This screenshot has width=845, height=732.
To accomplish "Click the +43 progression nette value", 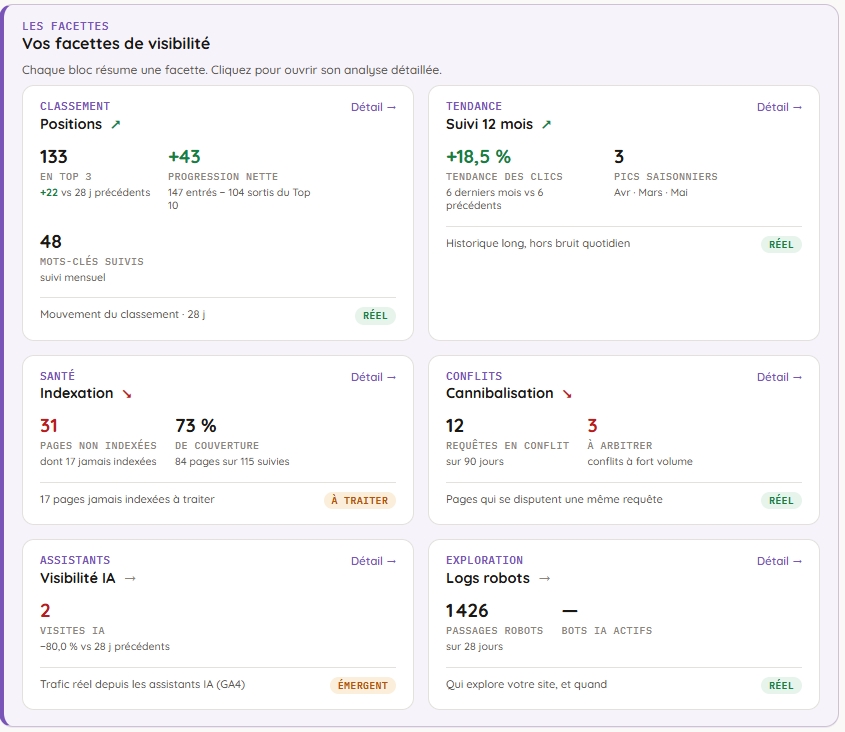I will [184, 157].
